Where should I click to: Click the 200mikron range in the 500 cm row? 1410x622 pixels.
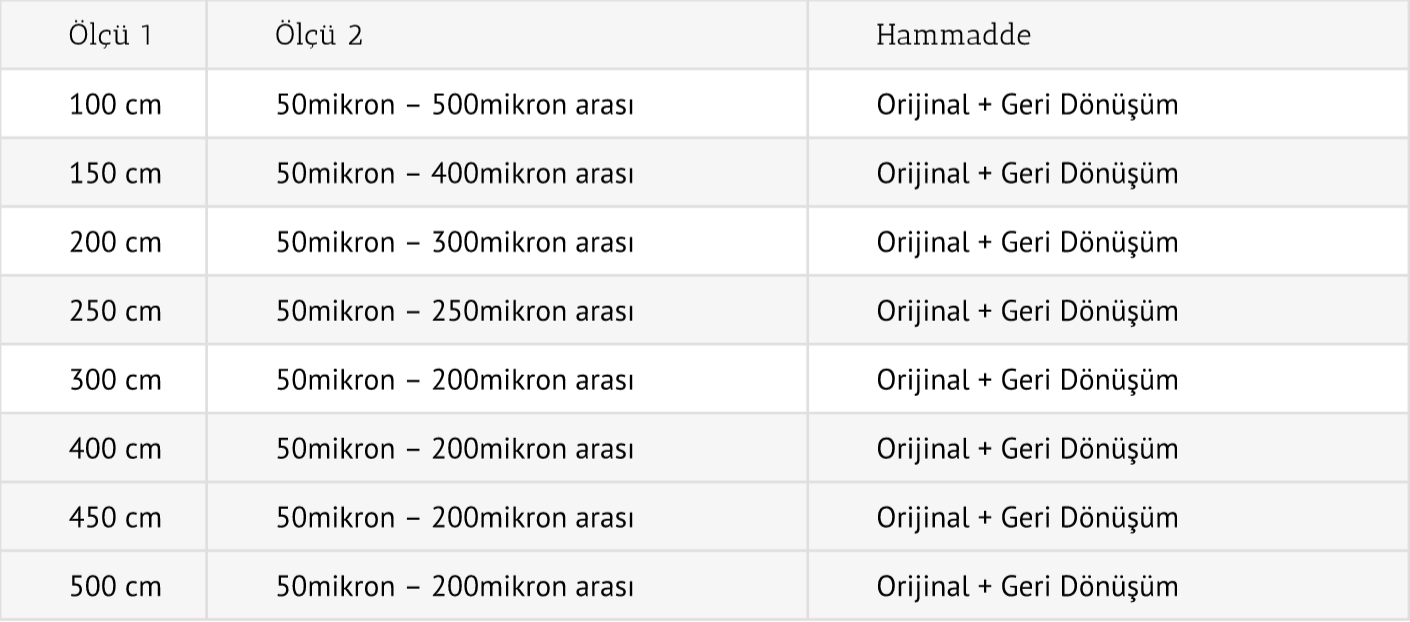tap(455, 586)
